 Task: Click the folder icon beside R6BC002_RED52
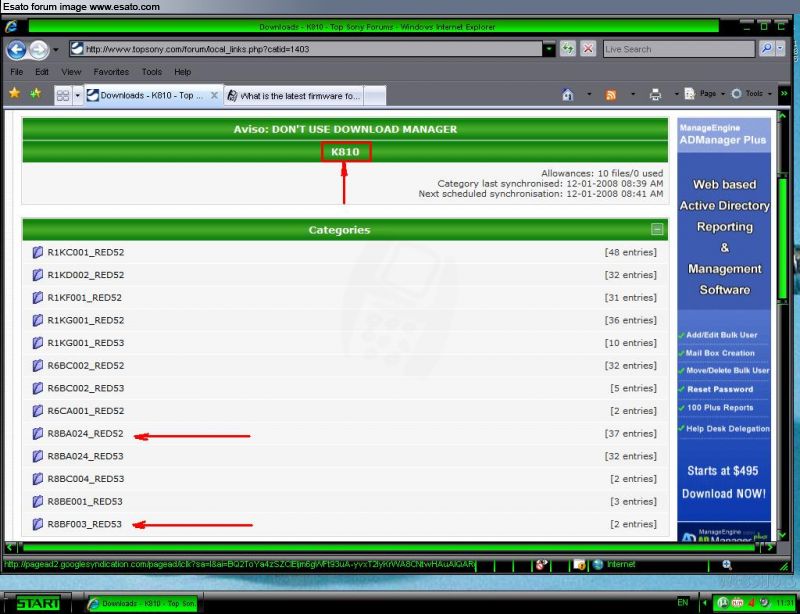click(37, 365)
